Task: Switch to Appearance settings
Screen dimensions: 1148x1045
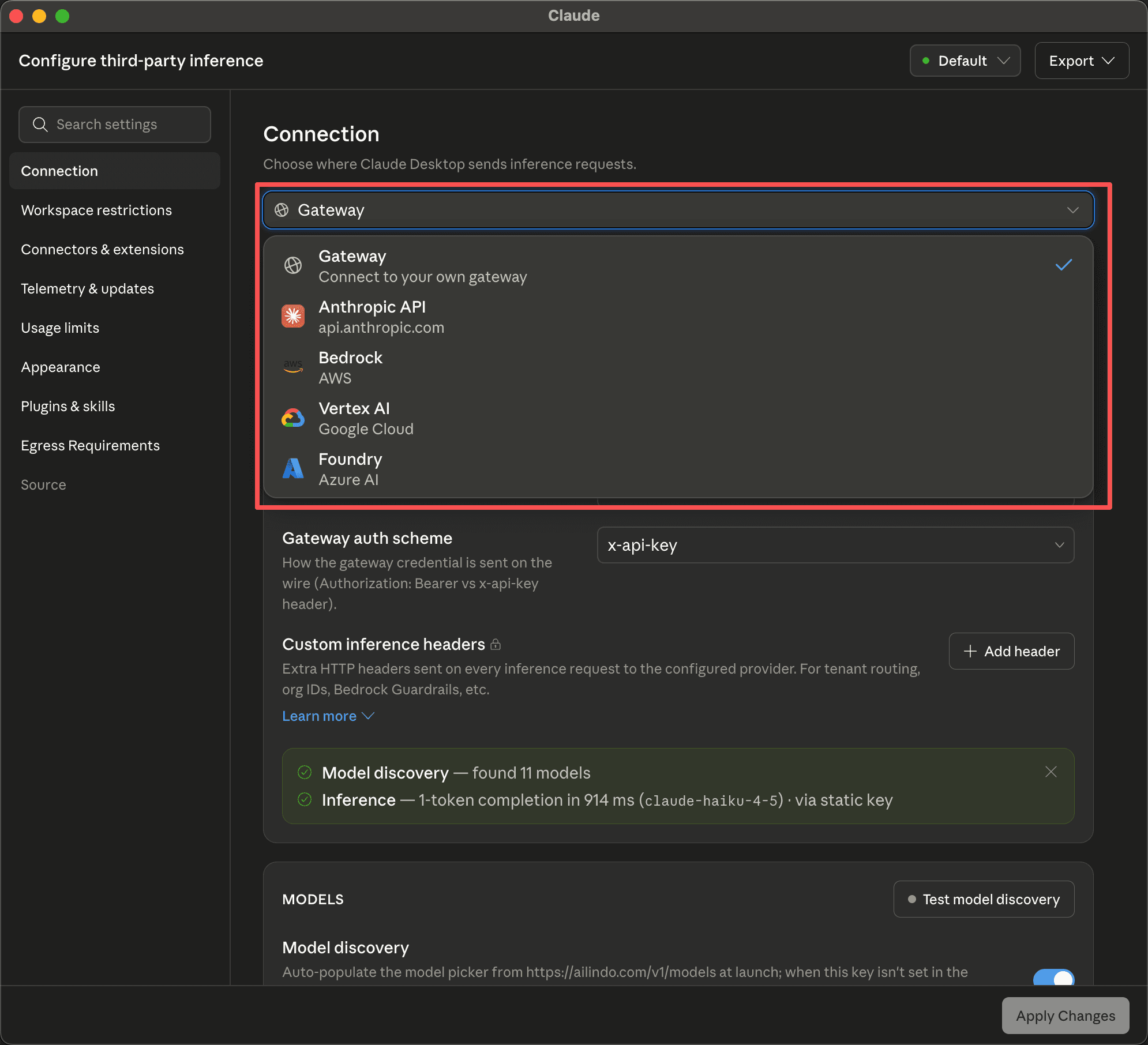Action: tap(115, 367)
